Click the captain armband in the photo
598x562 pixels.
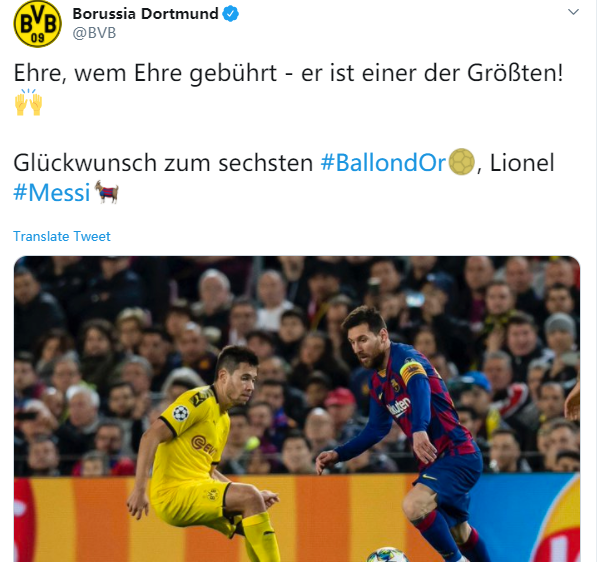(413, 370)
